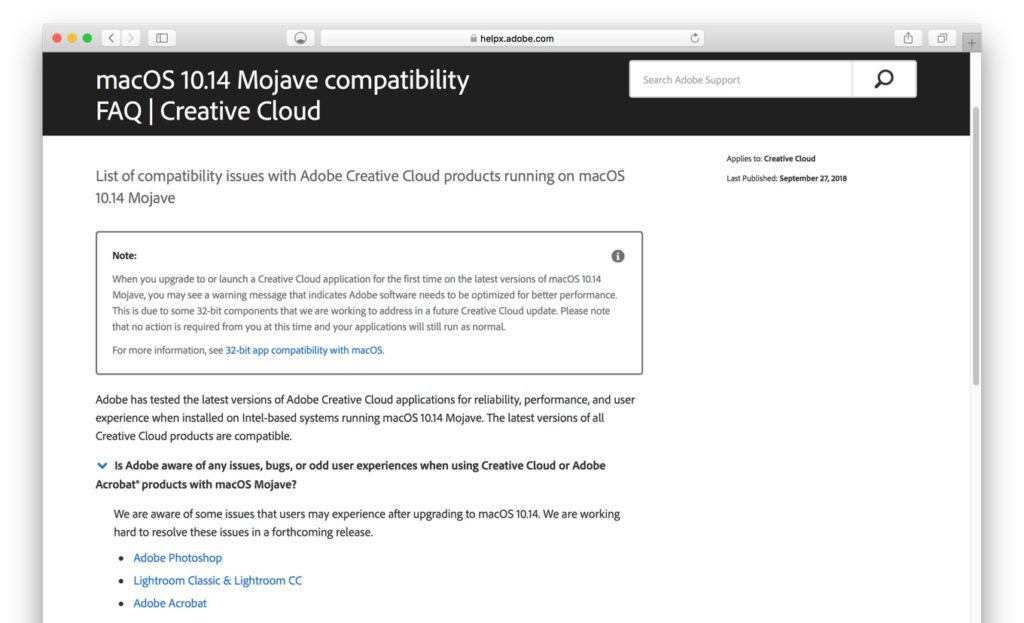Open the Share button in Safari toolbar
The image size is (1024, 623).
point(908,38)
